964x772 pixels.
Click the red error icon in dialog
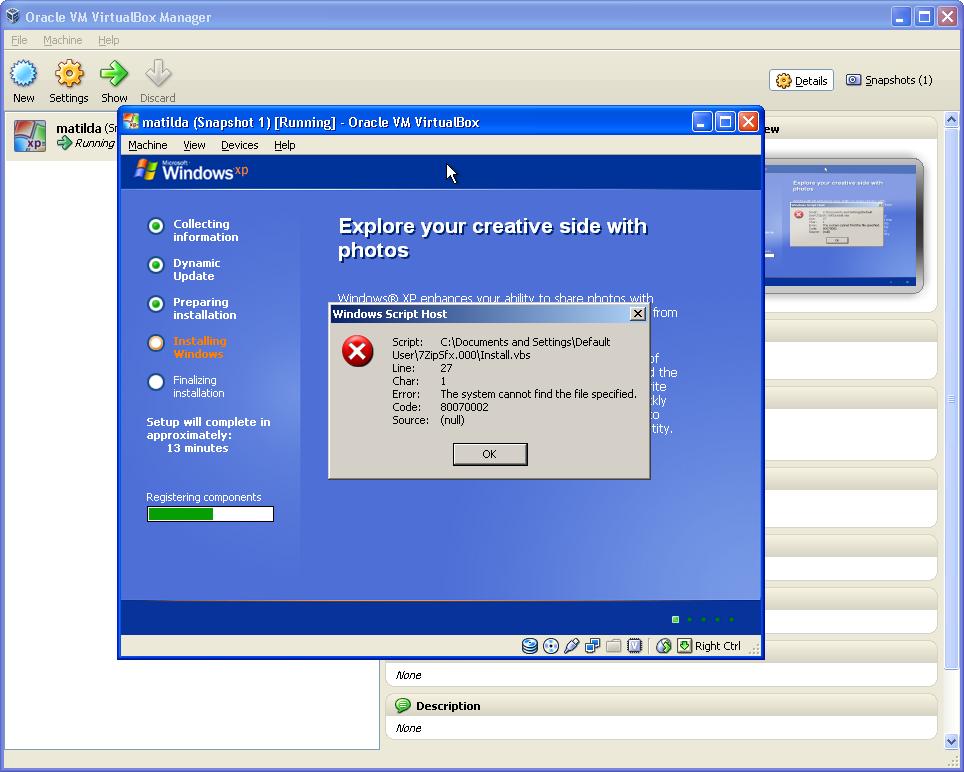(357, 351)
